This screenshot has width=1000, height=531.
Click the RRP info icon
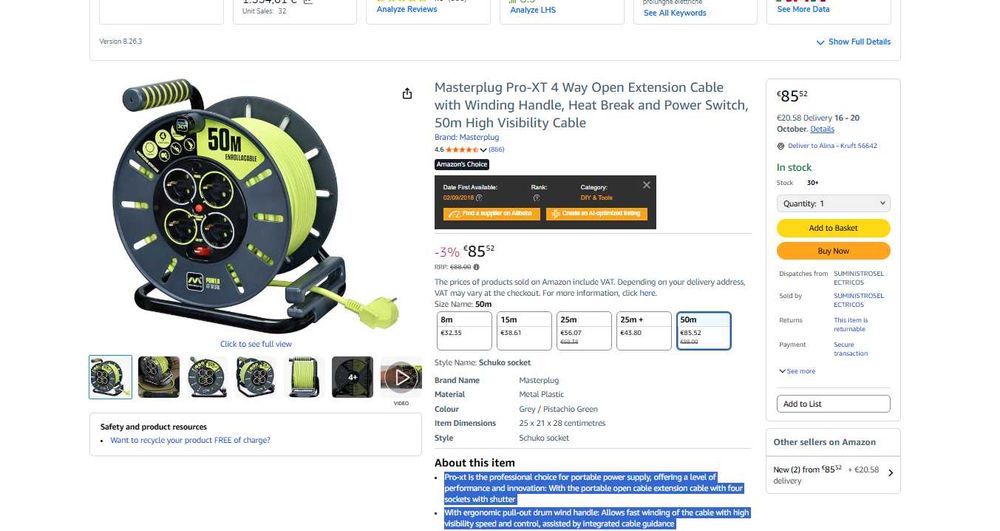476,267
